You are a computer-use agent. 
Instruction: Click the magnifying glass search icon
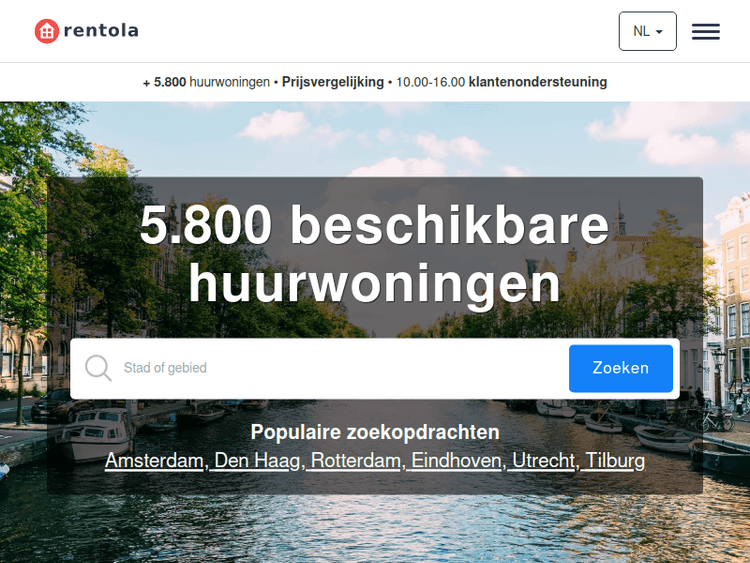98,368
